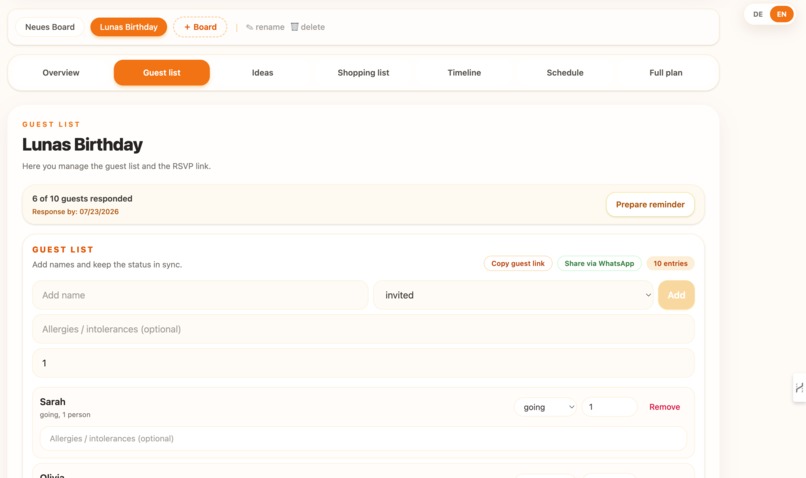Select the Neues Board board
The height and width of the screenshot is (478, 806).
50,27
